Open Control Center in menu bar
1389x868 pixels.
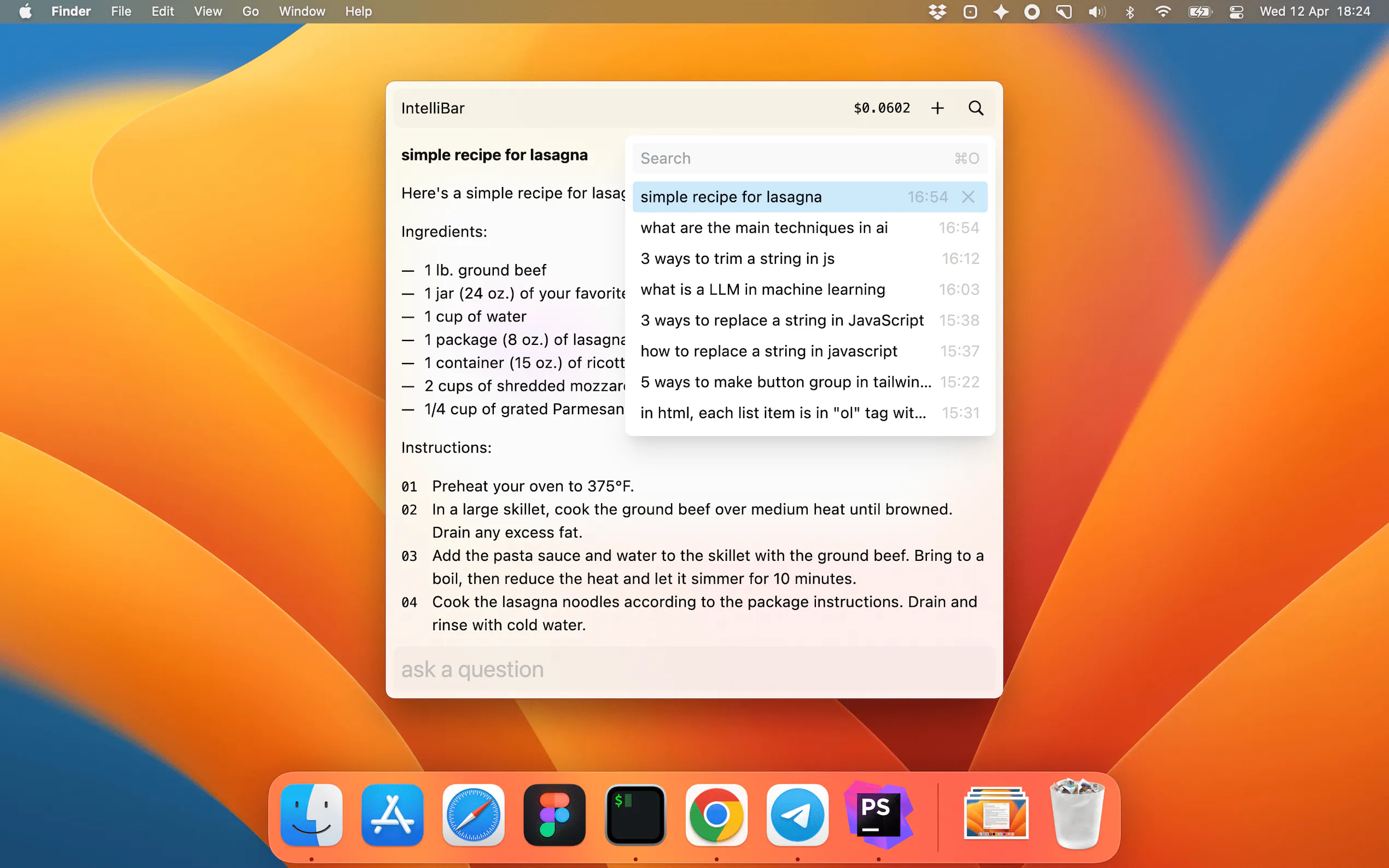click(x=1236, y=11)
